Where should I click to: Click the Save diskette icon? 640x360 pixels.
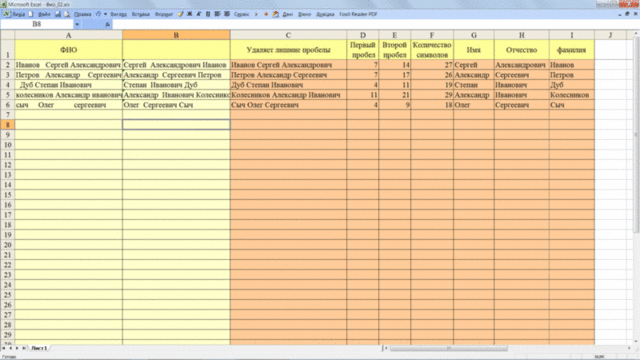pyautogui.click(x=58, y=14)
